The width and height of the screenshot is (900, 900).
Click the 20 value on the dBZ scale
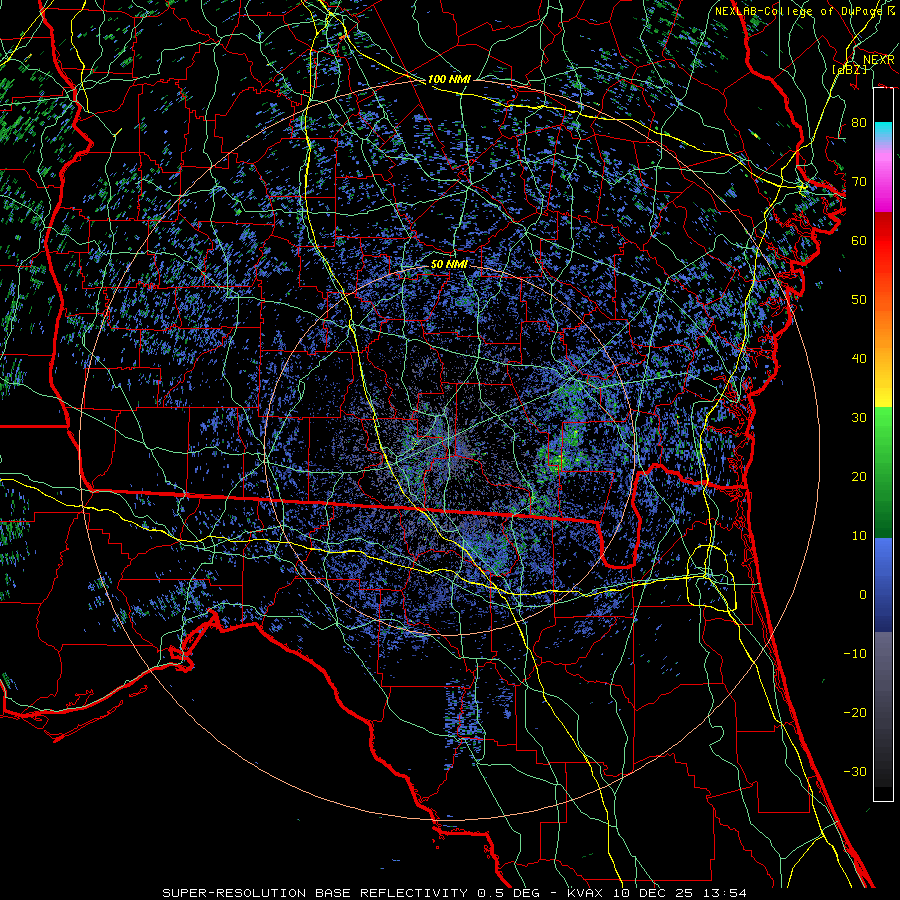click(859, 476)
